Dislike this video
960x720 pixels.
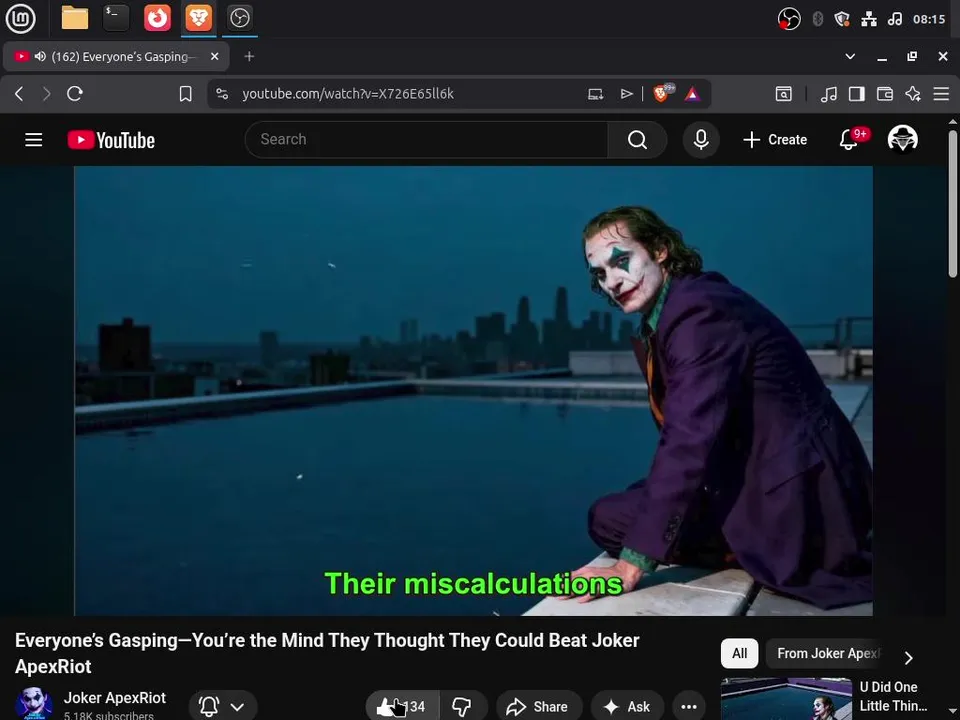coord(462,707)
